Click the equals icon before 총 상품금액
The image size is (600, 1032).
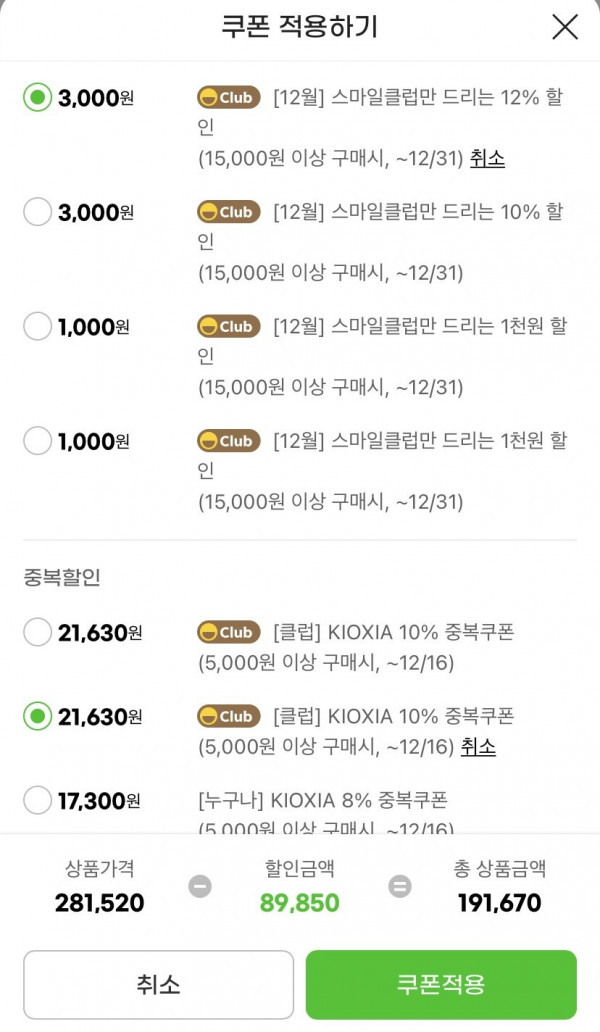coord(399,886)
